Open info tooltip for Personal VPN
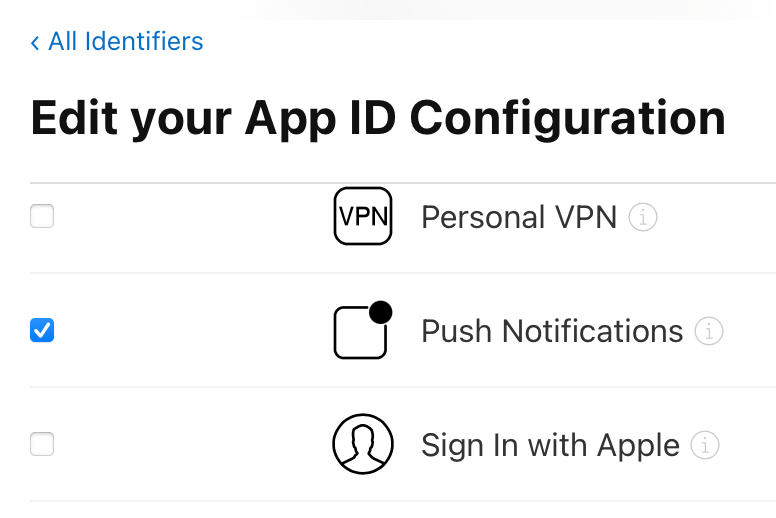This screenshot has width=776, height=518. pyautogui.click(x=643, y=217)
